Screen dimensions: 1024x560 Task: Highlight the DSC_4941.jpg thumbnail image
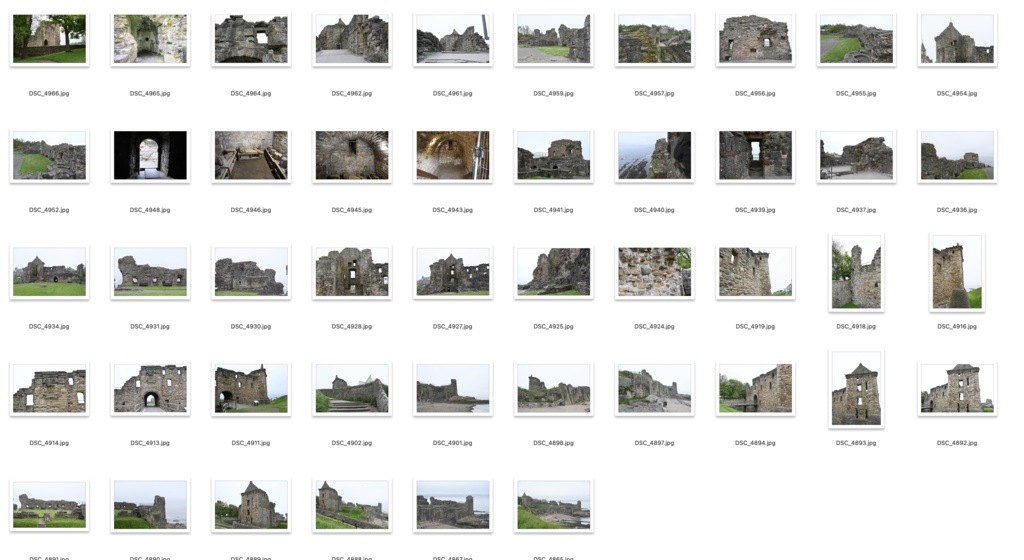coord(554,155)
